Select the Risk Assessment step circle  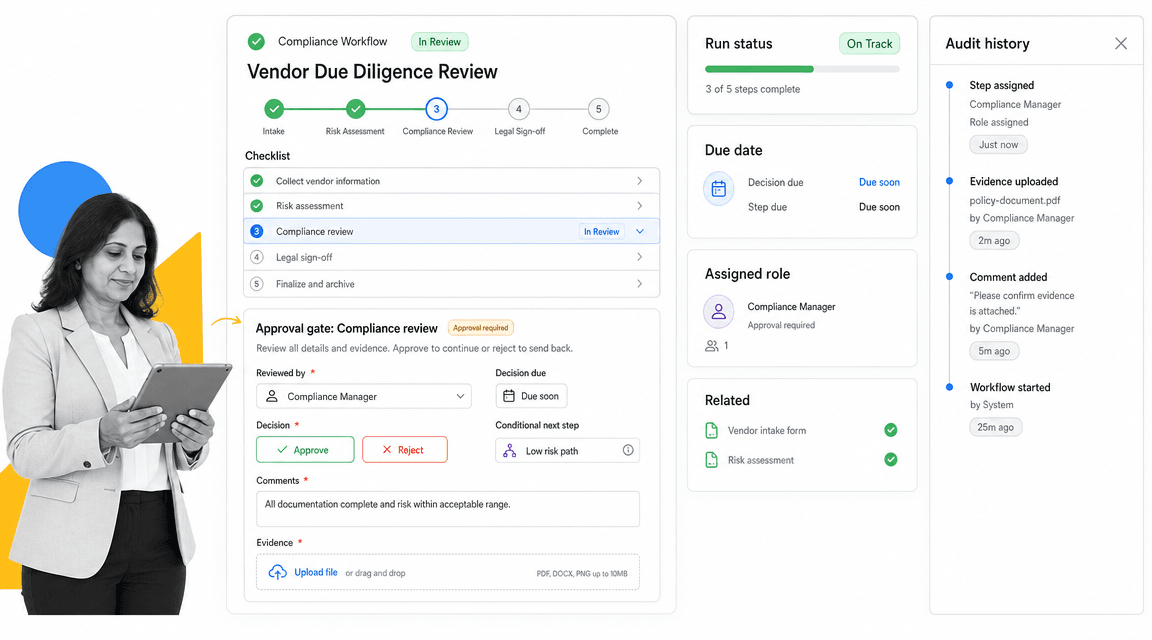click(x=356, y=109)
